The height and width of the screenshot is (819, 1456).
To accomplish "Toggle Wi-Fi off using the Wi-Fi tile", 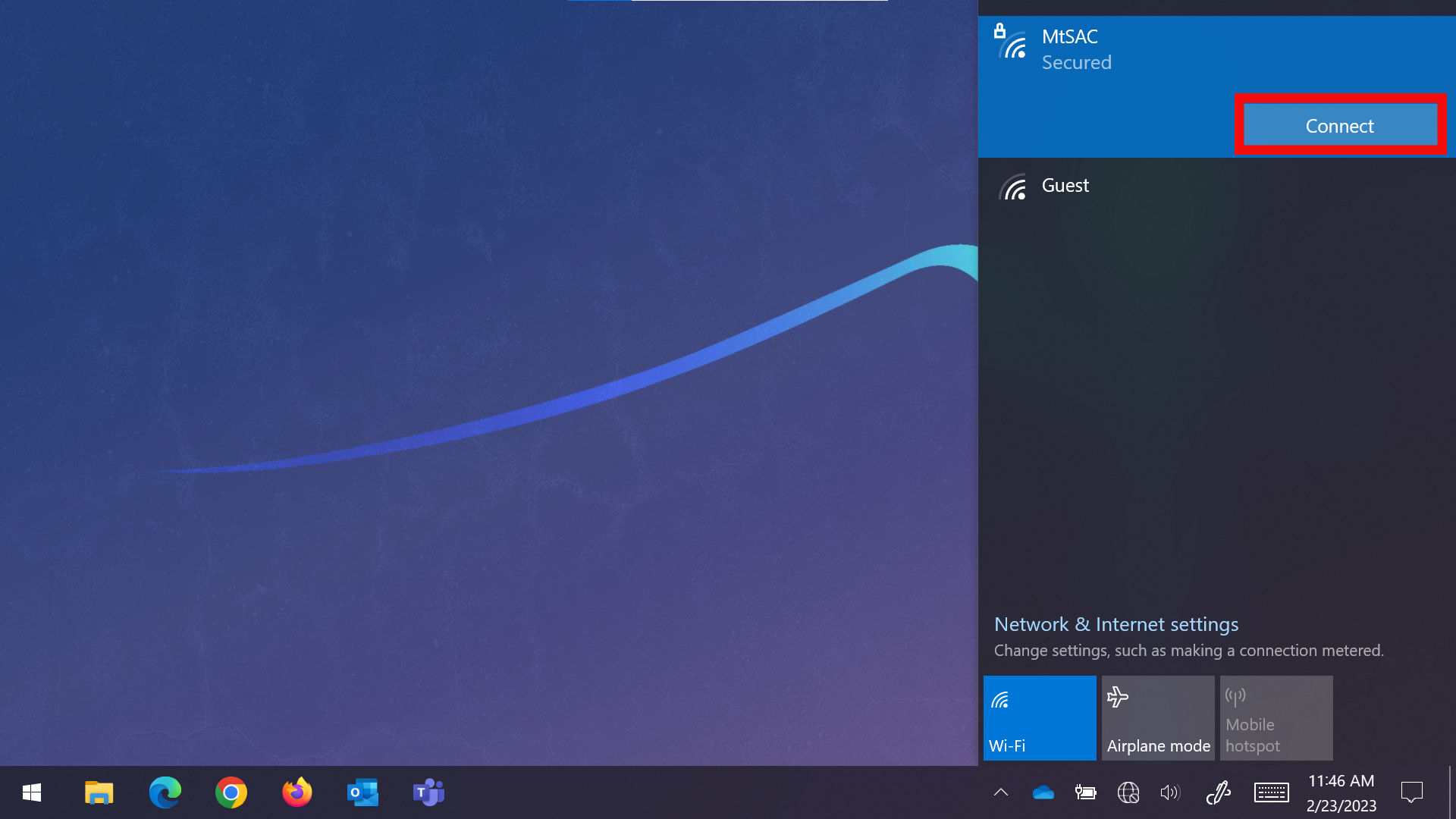I will pyautogui.click(x=1040, y=717).
